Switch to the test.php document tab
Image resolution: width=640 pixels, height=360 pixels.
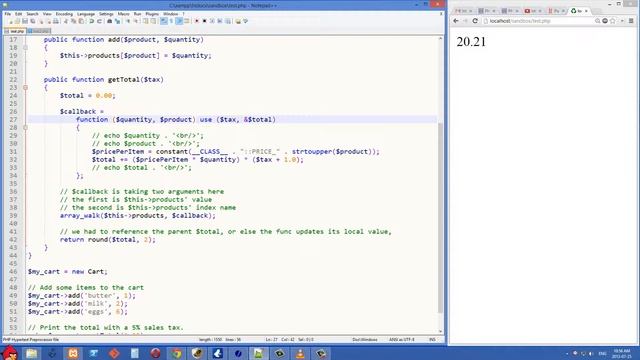pyautogui.click(x=15, y=31)
